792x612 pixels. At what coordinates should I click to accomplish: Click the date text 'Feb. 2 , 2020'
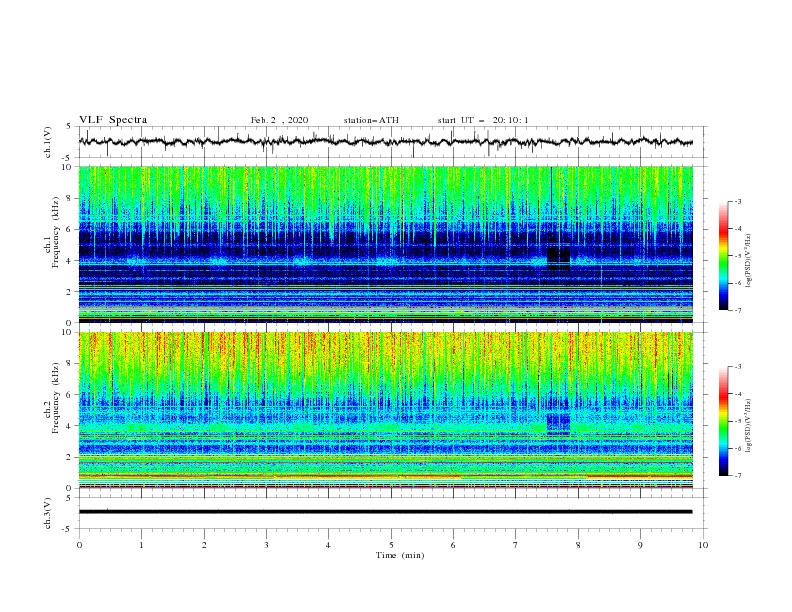coord(279,120)
